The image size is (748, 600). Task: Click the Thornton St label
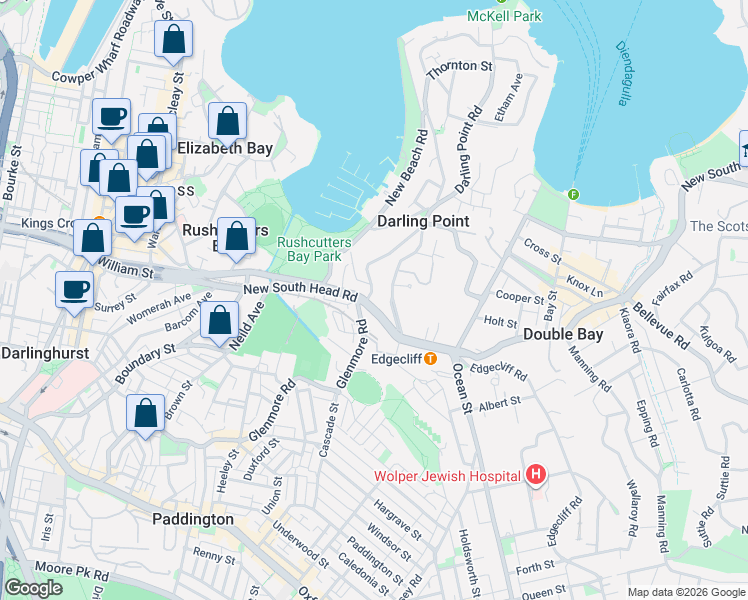[459, 69]
